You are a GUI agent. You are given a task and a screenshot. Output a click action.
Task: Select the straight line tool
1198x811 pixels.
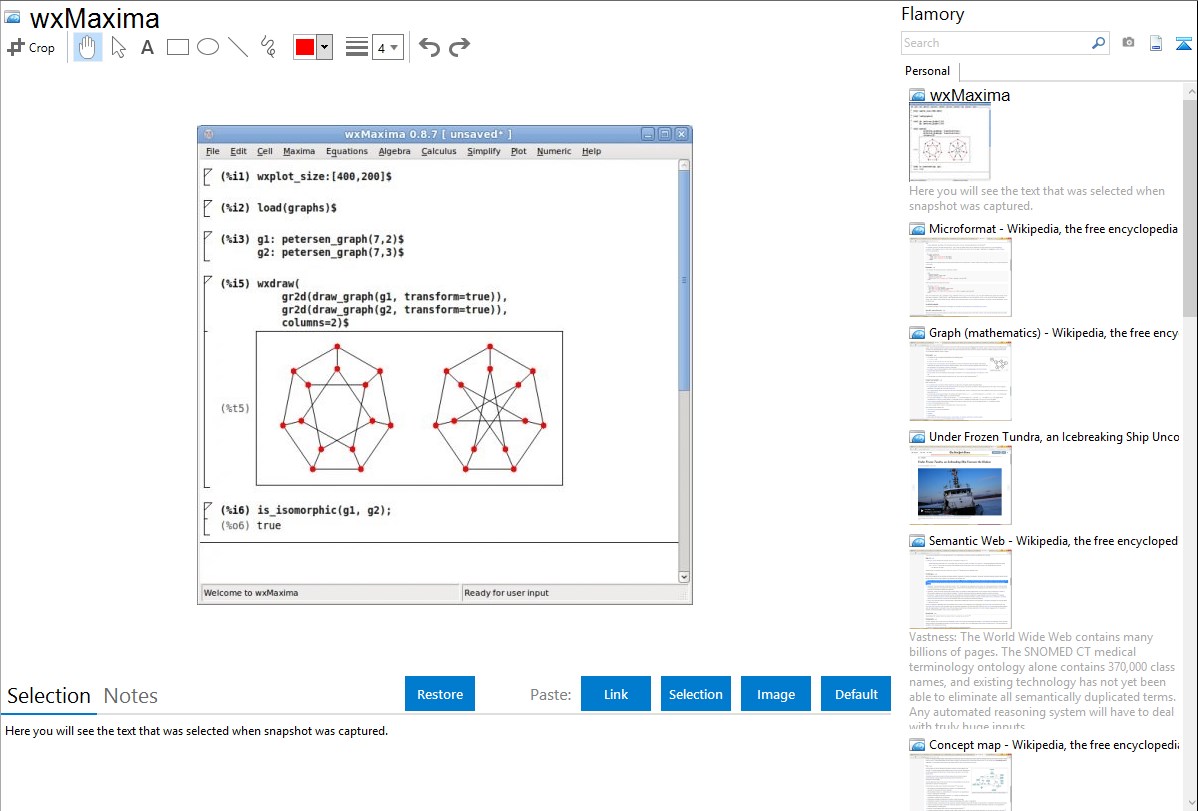click(238, 47)
